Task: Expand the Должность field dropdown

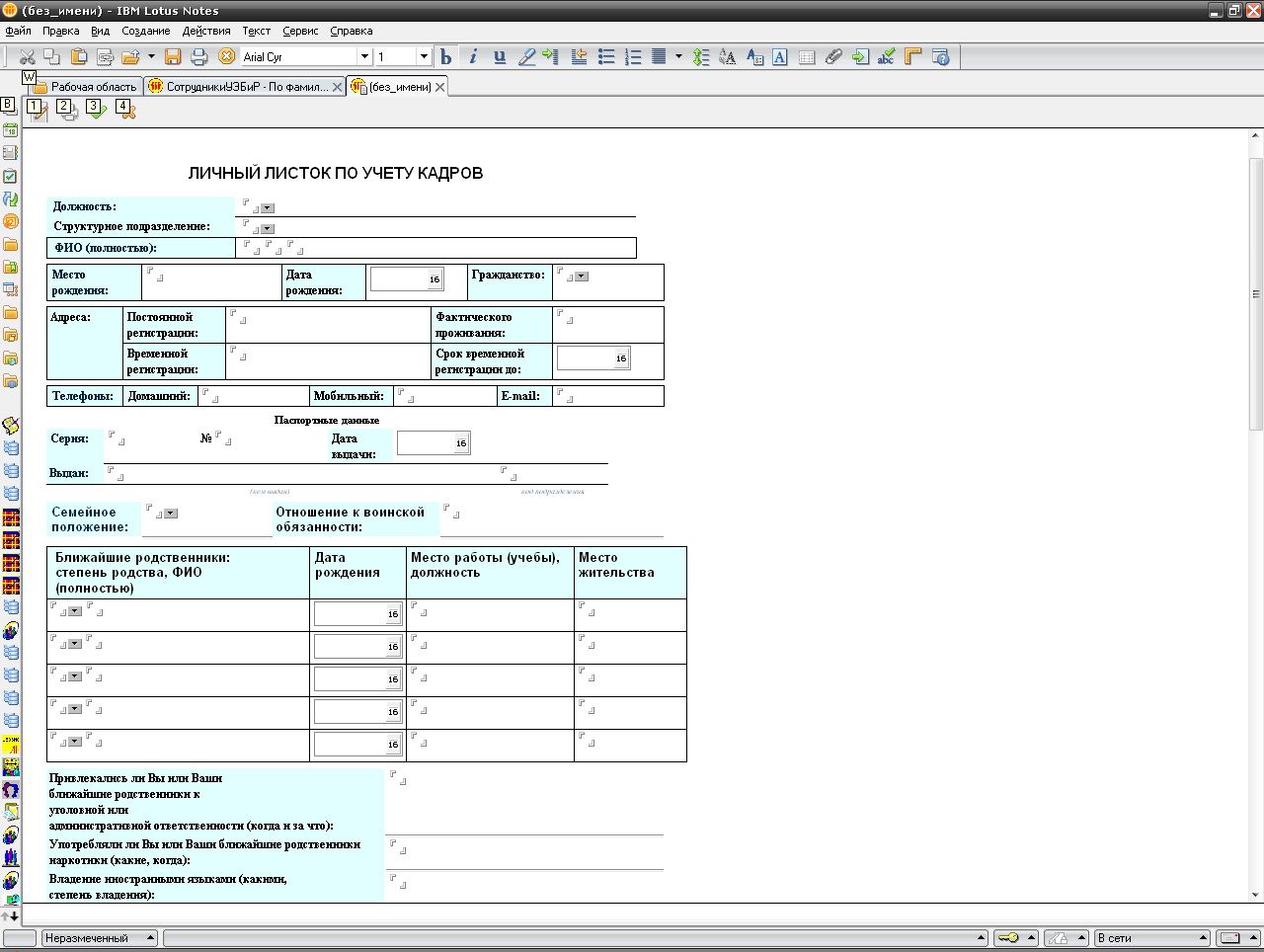Action: [x=268, y=208]
